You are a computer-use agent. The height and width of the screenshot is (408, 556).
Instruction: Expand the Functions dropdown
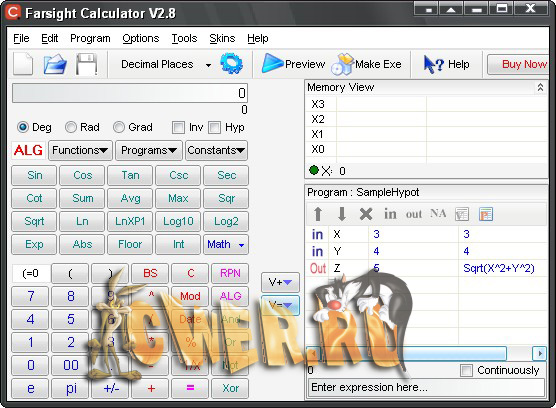coord(80,150)
